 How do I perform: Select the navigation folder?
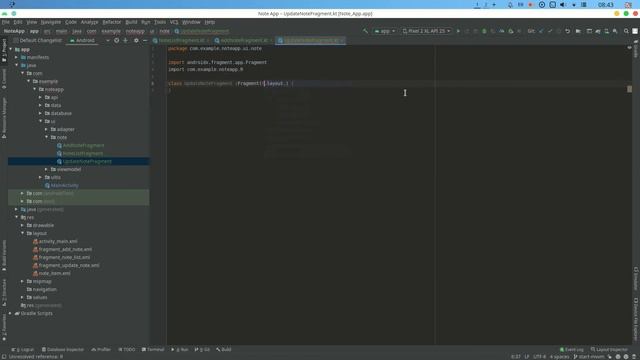click(44, 289)
